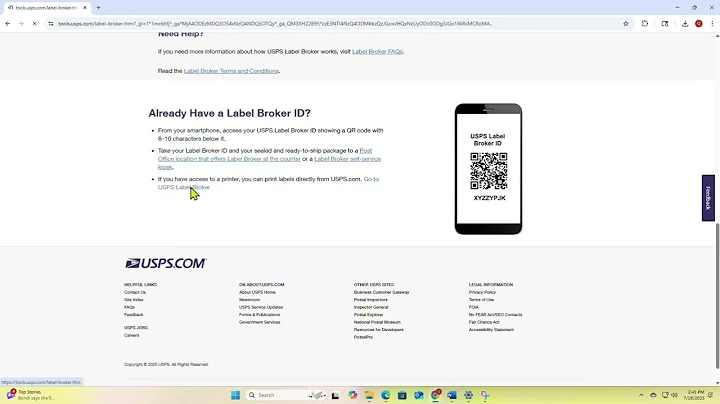
Task: Open File Explorer from the taskbar
Action: click(369, 395)
